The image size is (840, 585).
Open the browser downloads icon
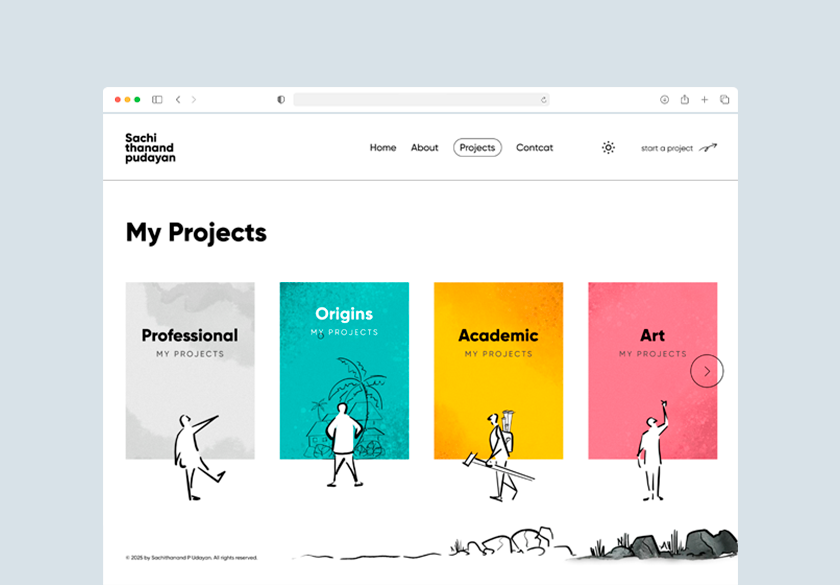(664, 100)
